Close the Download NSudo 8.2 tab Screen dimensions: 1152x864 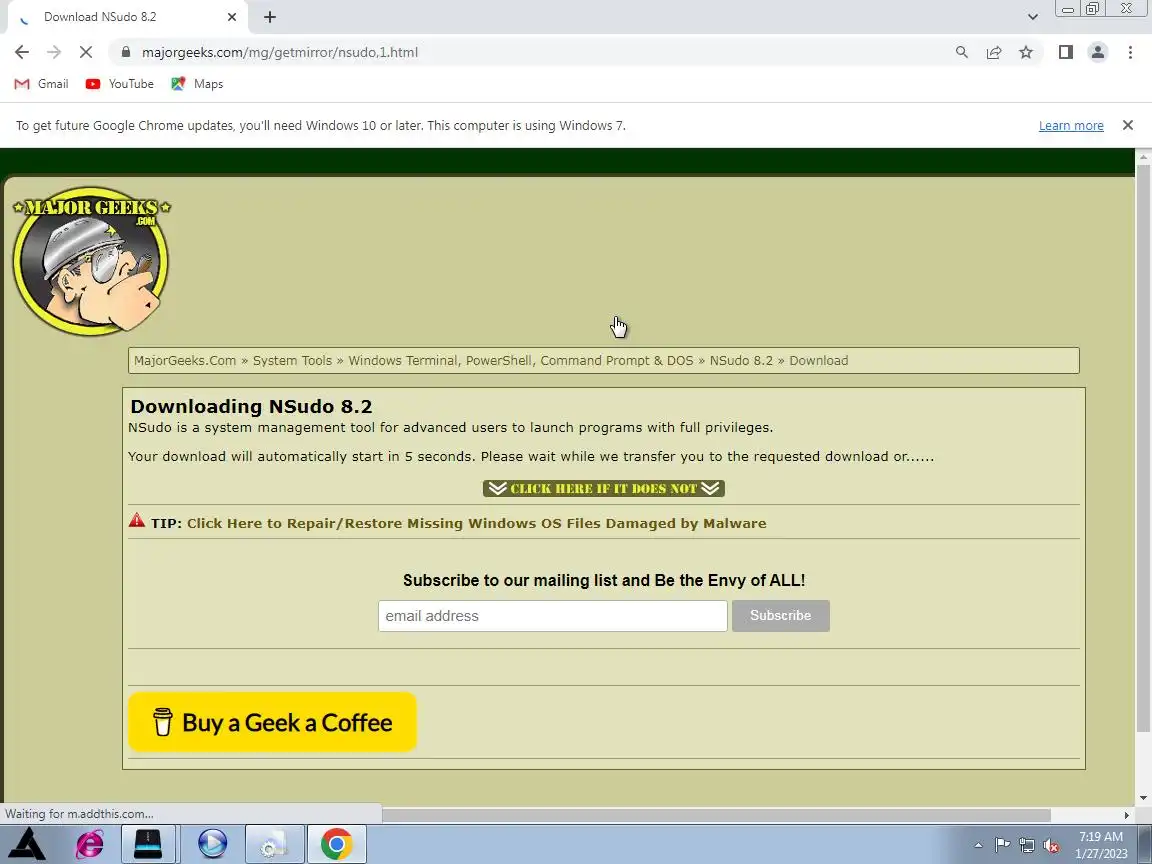231,17
